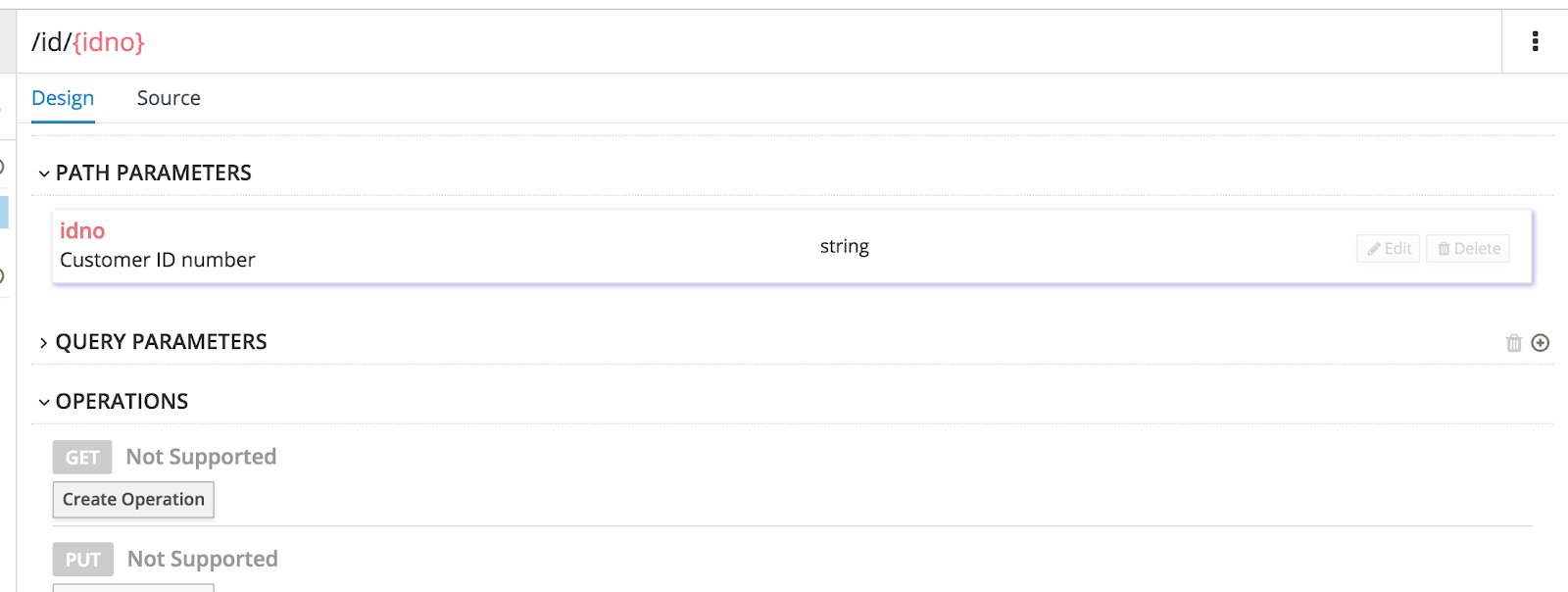Delete the idno path parameter
The image size is (1568, 592).
[x=1468, y=249]
